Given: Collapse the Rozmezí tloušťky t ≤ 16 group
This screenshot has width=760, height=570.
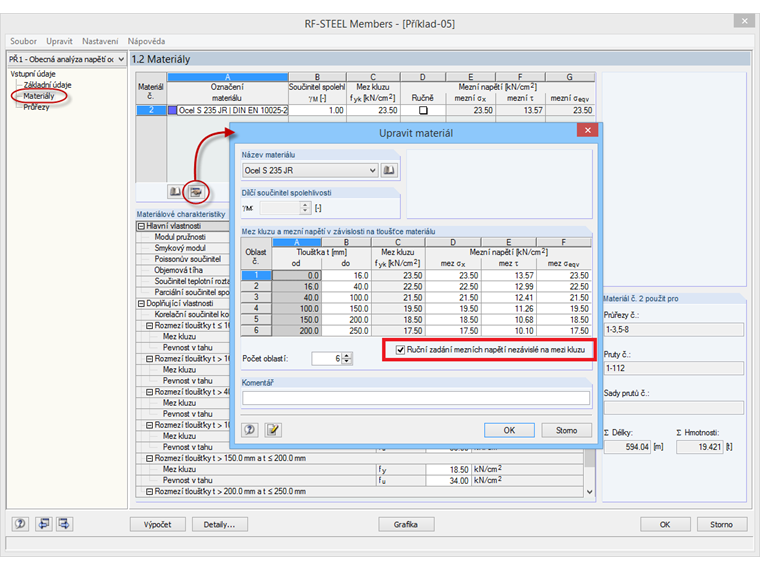Looking at the screenshot, I should pos(150,326).
